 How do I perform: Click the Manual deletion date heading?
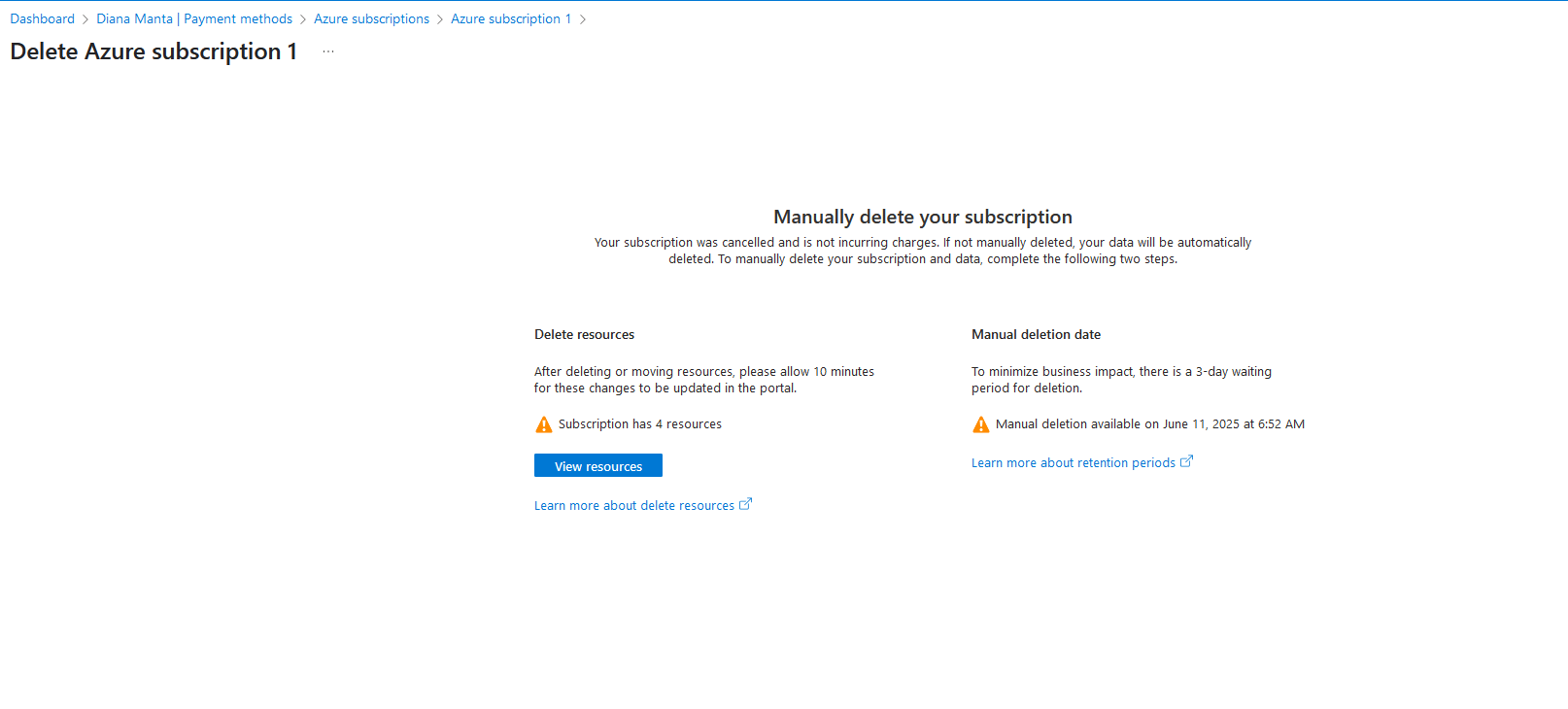click(1036, 334)
